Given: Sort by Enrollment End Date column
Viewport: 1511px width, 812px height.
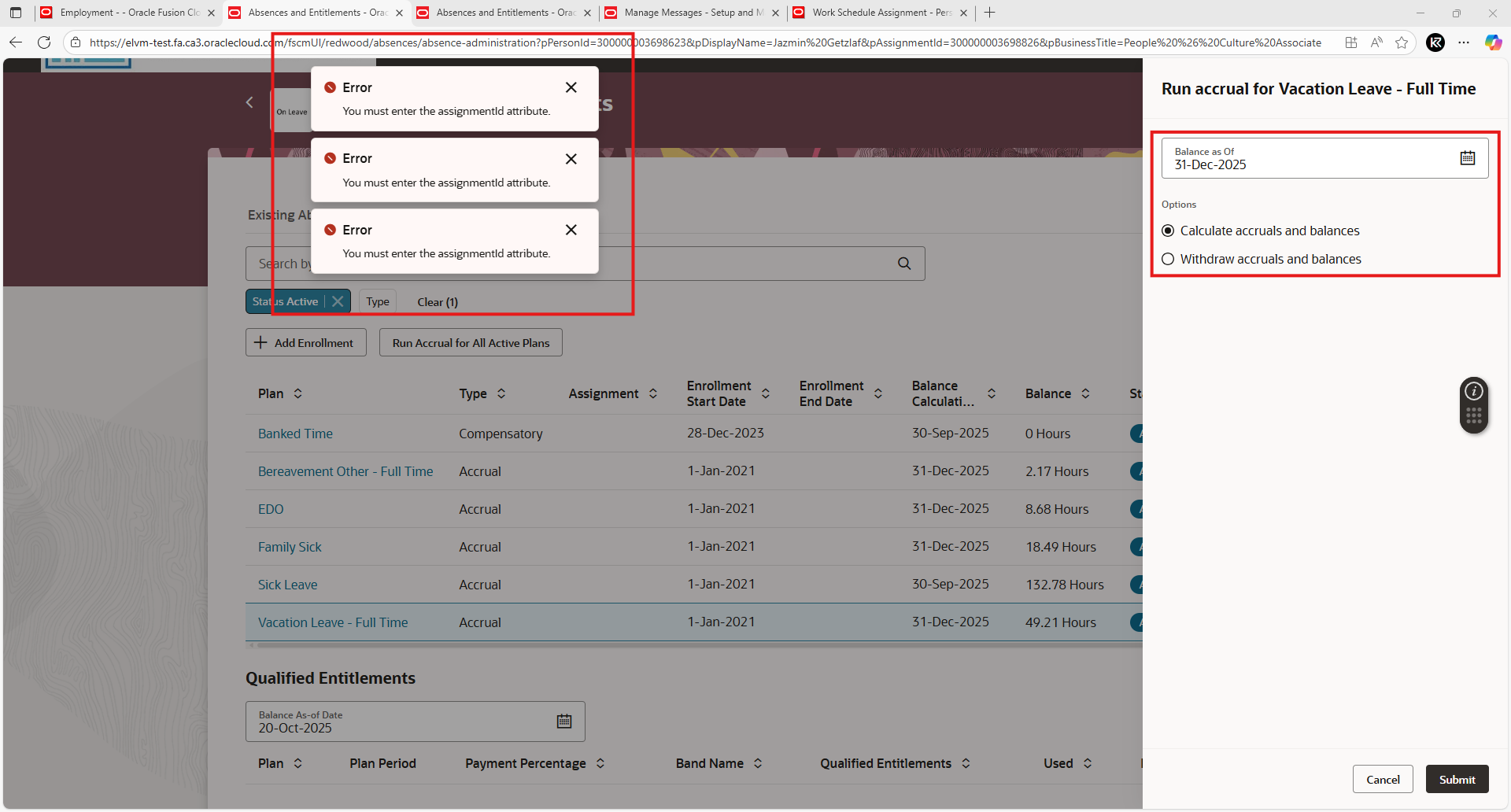Looking at the screenshot, I should 878,393.
